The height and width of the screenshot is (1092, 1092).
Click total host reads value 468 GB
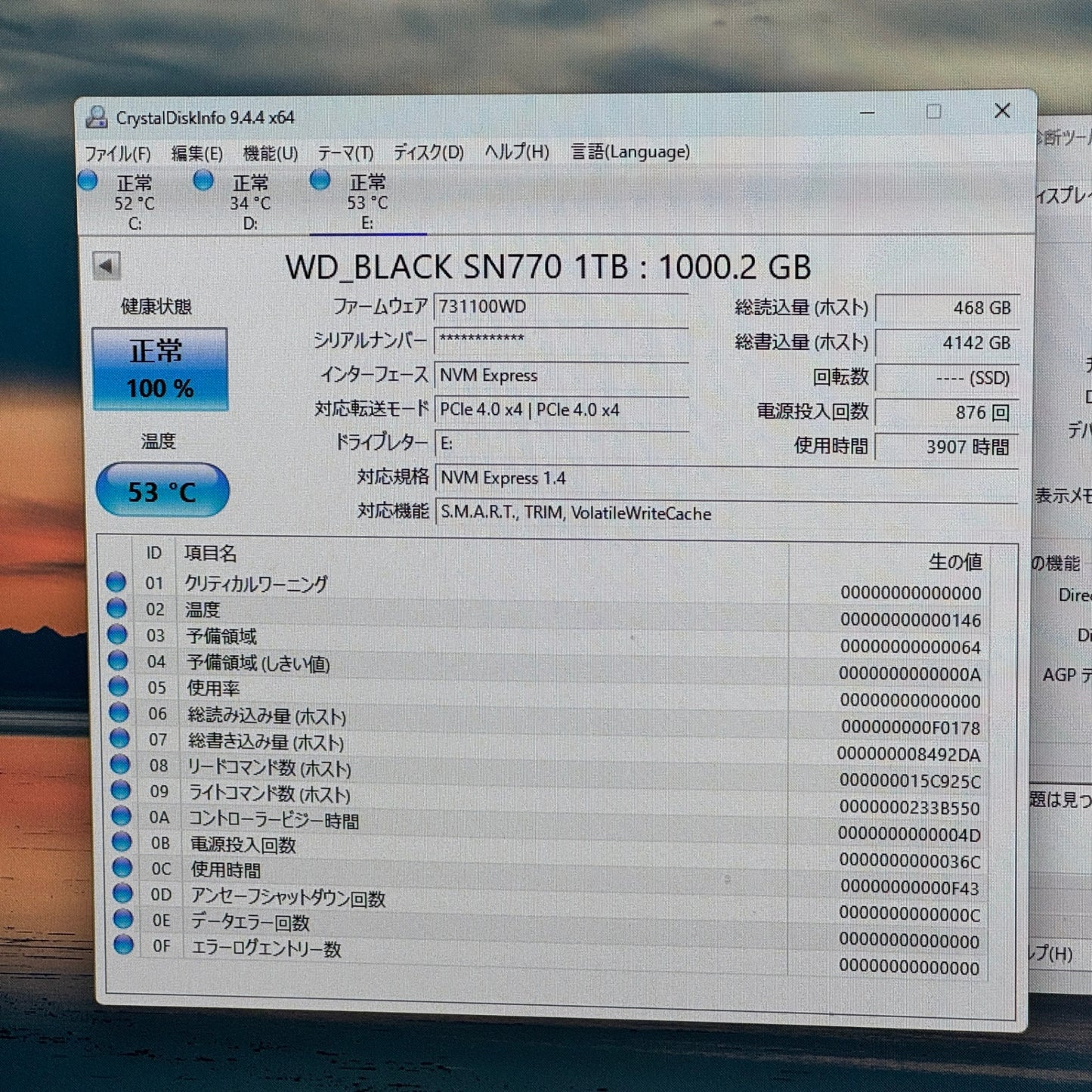[947, 308]
